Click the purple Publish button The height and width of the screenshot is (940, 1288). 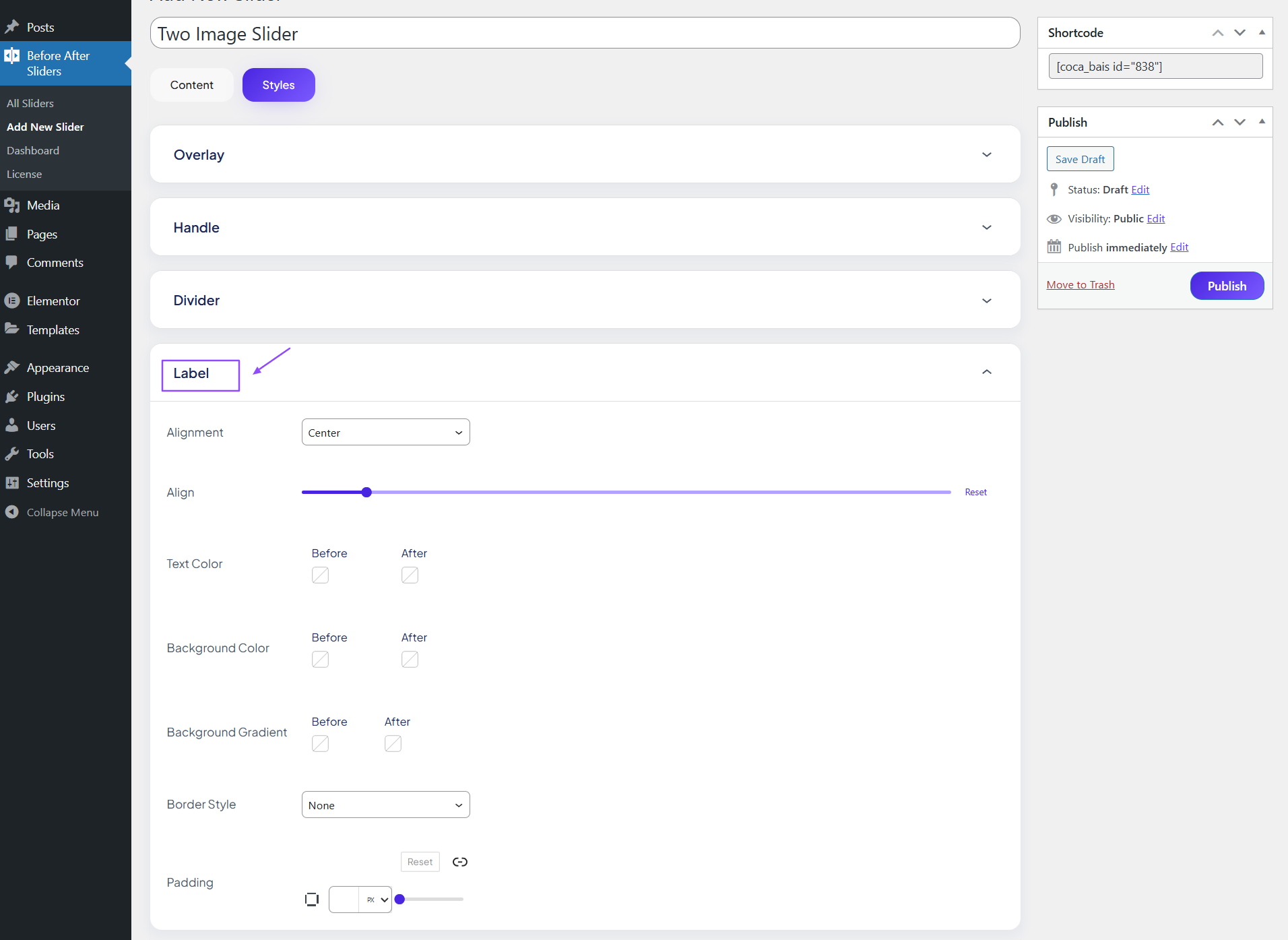point(1227,286)
